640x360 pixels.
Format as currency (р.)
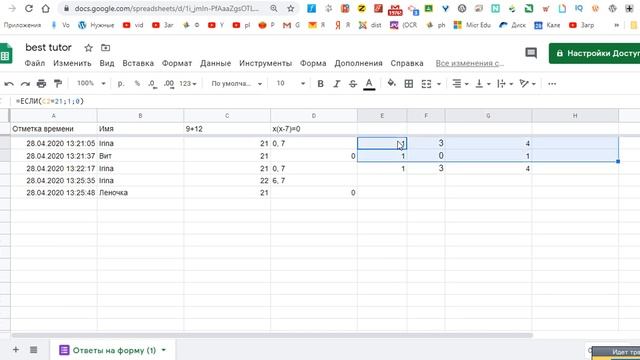(121, 83)
